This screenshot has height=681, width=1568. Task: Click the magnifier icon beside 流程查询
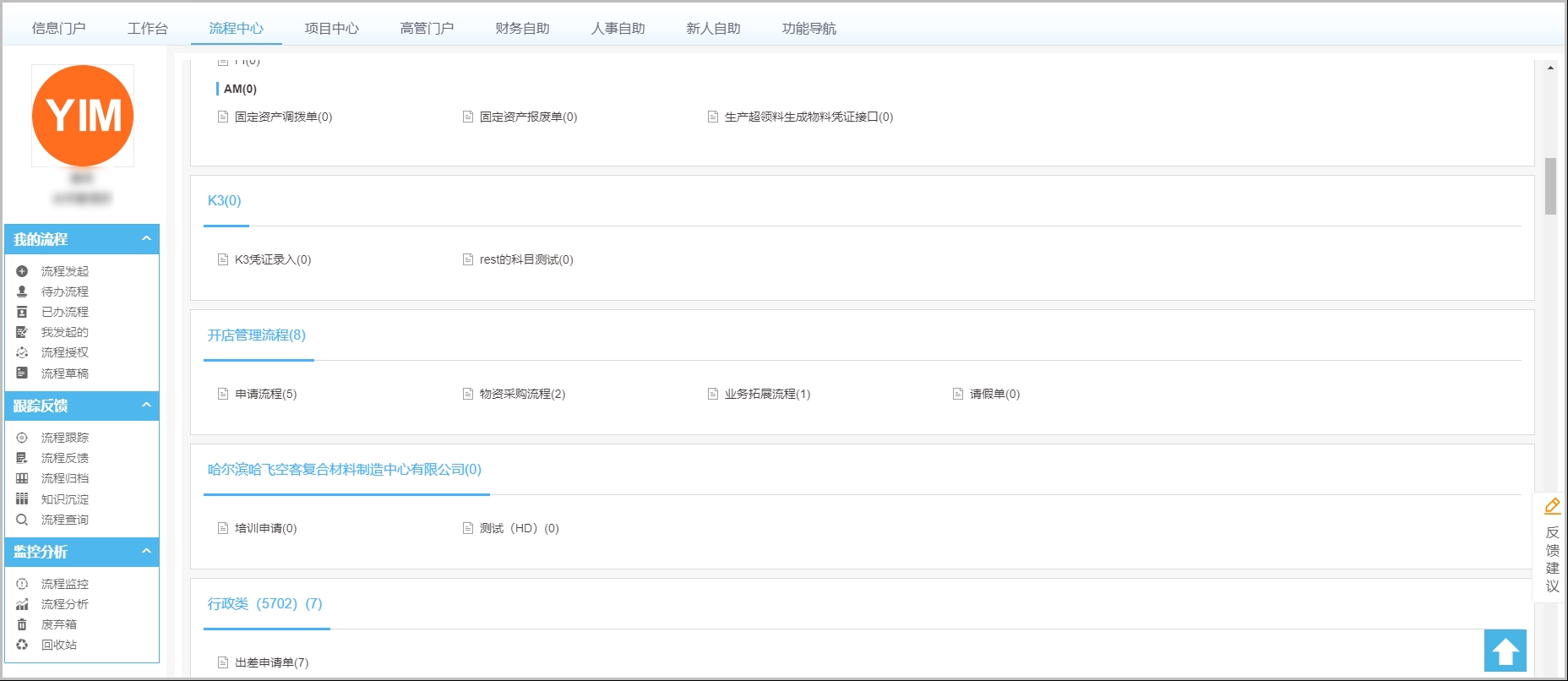(22, 520)
